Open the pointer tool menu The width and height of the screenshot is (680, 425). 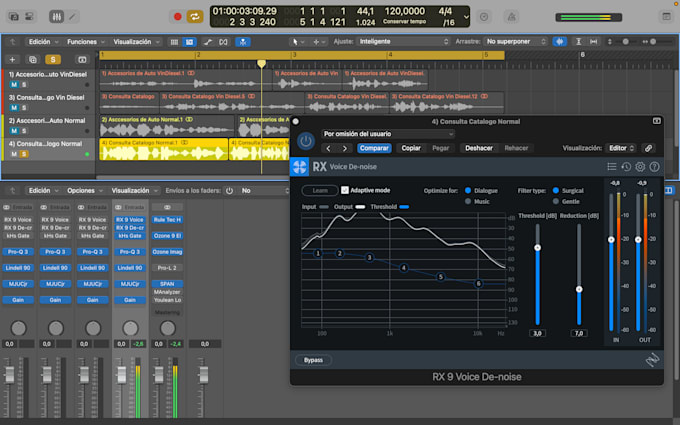tap(297, 42)
